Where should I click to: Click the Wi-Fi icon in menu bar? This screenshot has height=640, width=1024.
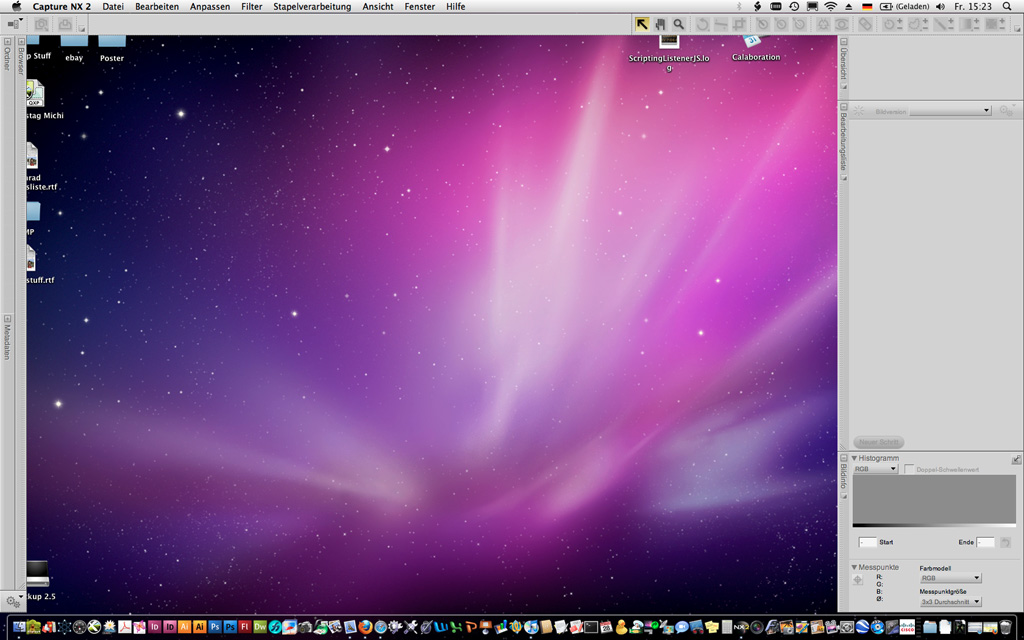831,7
